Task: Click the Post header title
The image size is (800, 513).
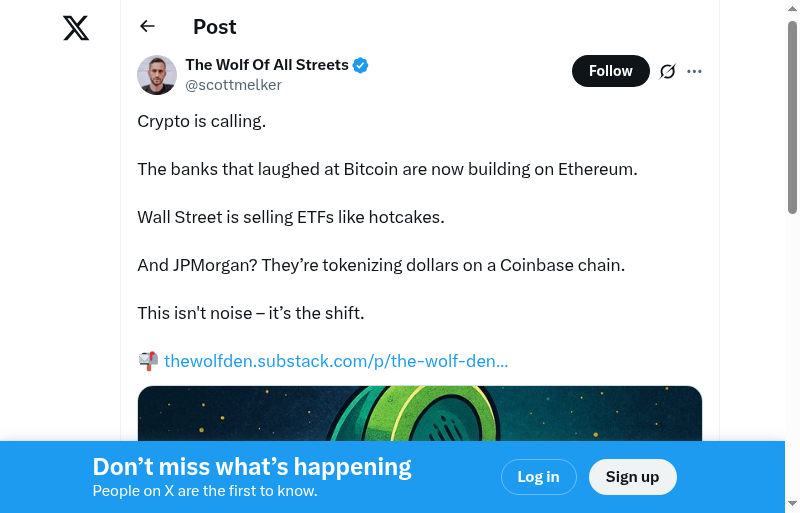Action: 215,27
